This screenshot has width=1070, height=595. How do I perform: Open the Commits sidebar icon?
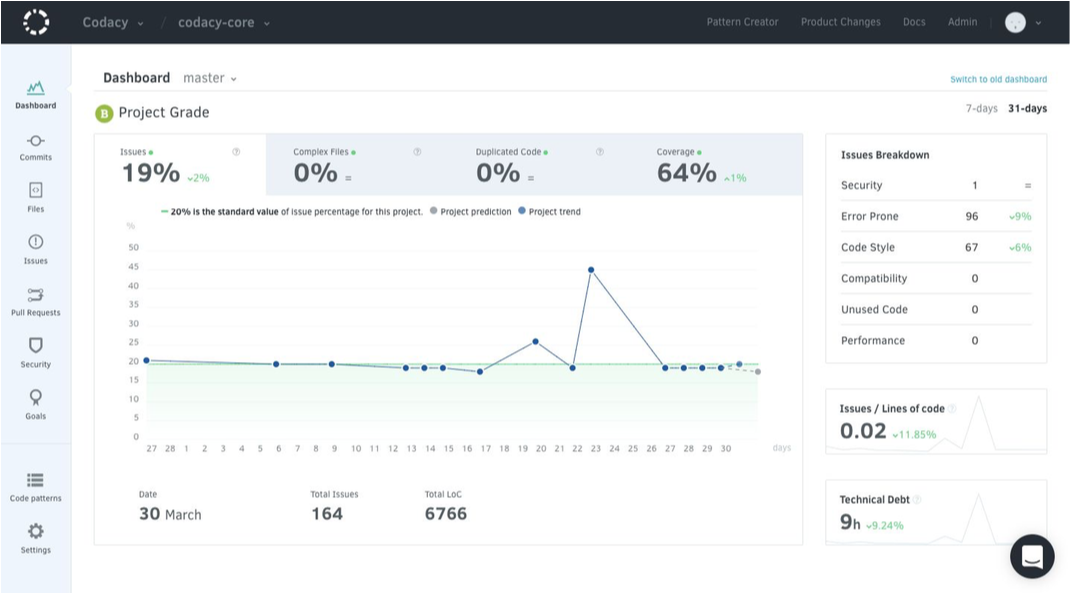click(x=36, y=141)
